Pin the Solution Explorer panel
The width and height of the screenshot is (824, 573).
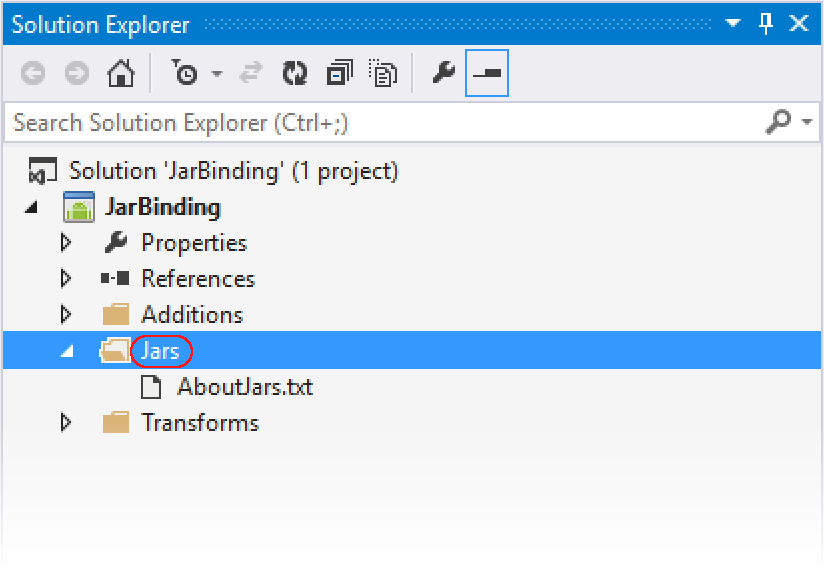(766, 24)
